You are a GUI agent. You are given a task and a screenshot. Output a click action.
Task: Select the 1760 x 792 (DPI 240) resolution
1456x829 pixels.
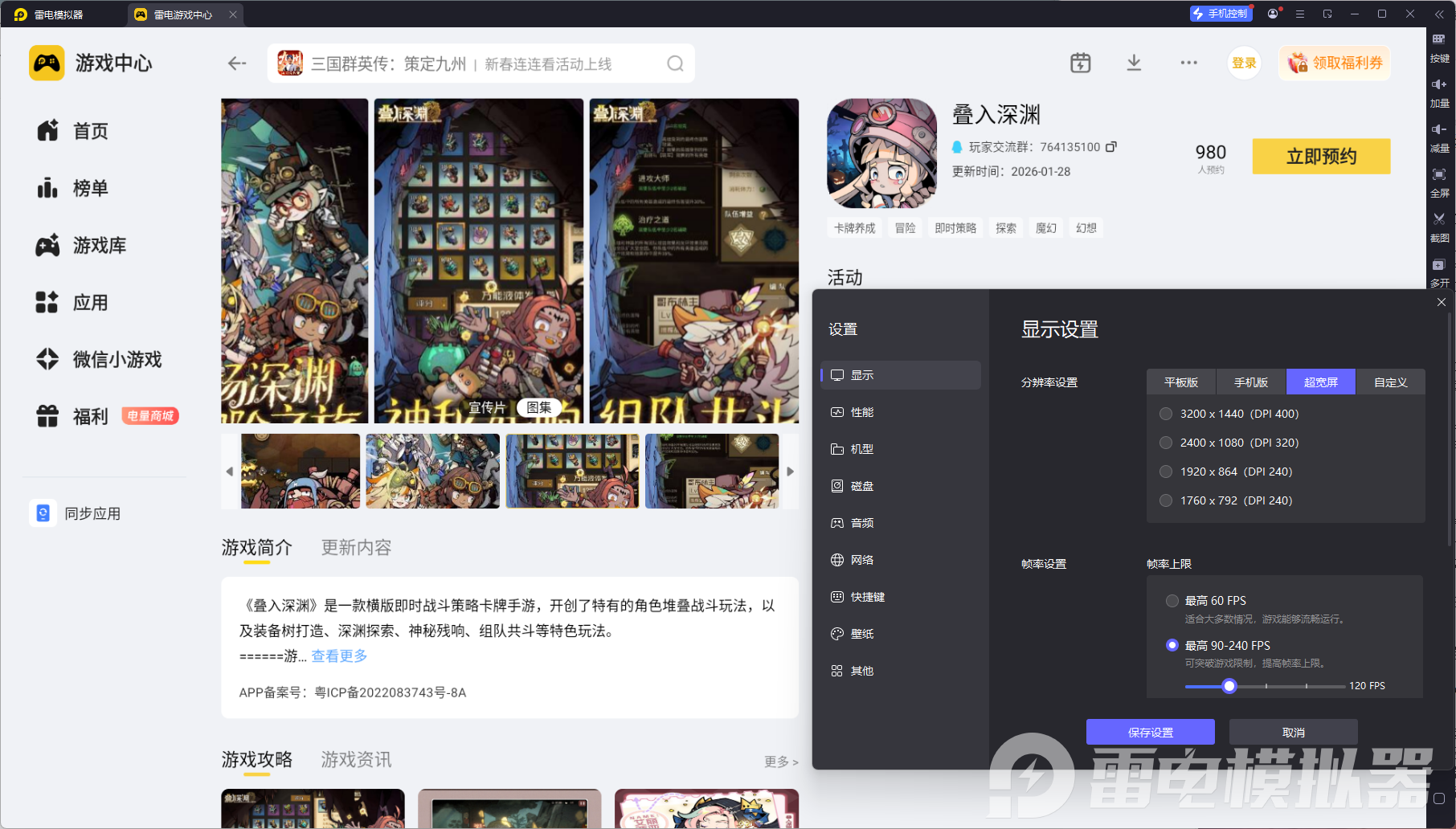coord(1166,500)
